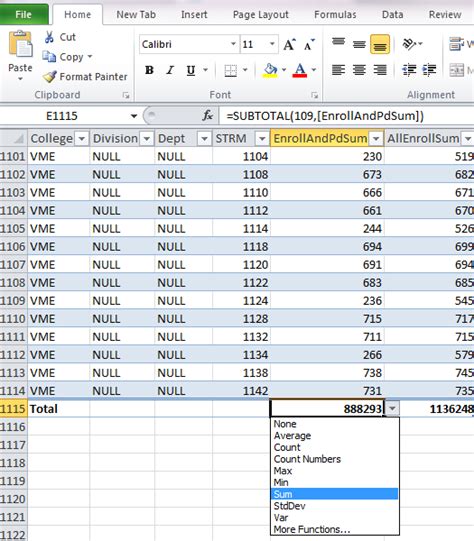Toggle Italic formatting

pyautogui.click(x=170, y=70)
